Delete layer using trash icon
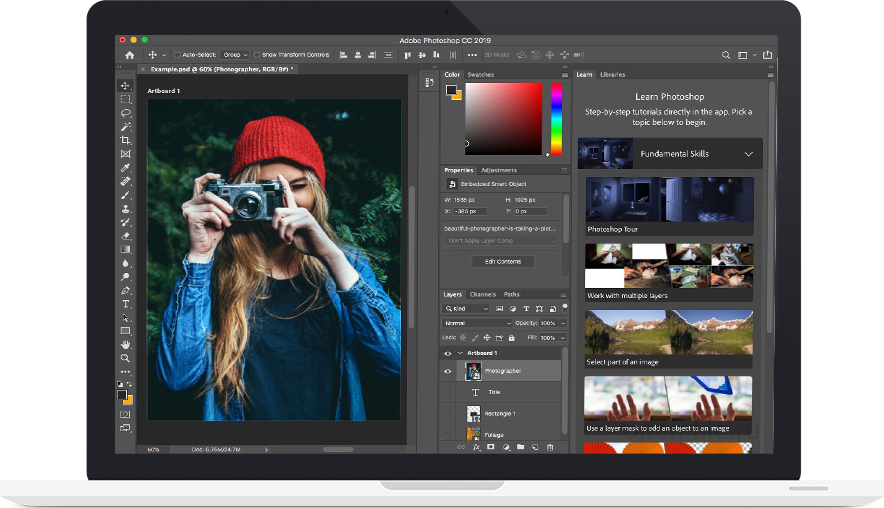The image size is (884, 508). (550, 447)
